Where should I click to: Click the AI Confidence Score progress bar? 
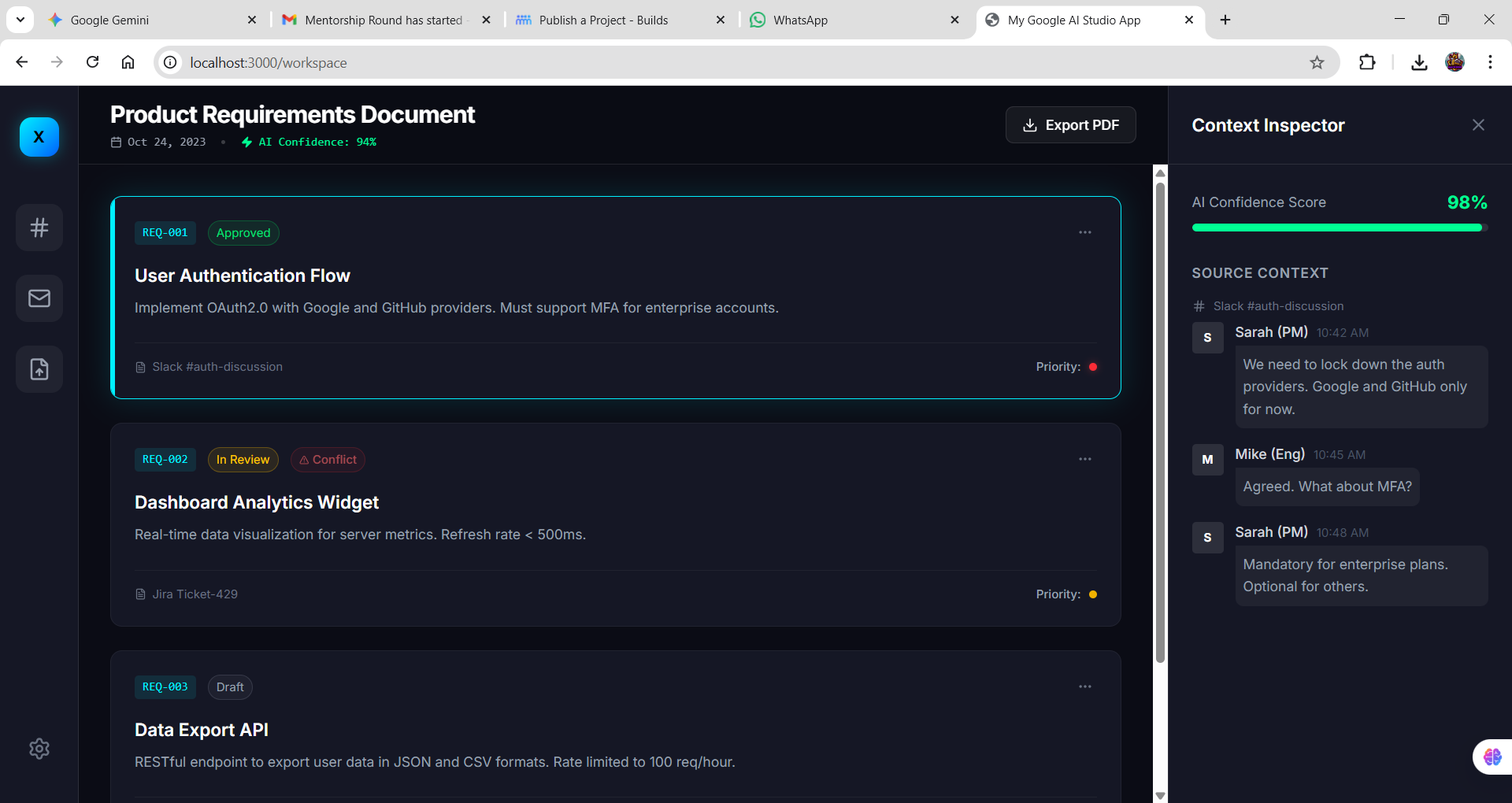1339,228
